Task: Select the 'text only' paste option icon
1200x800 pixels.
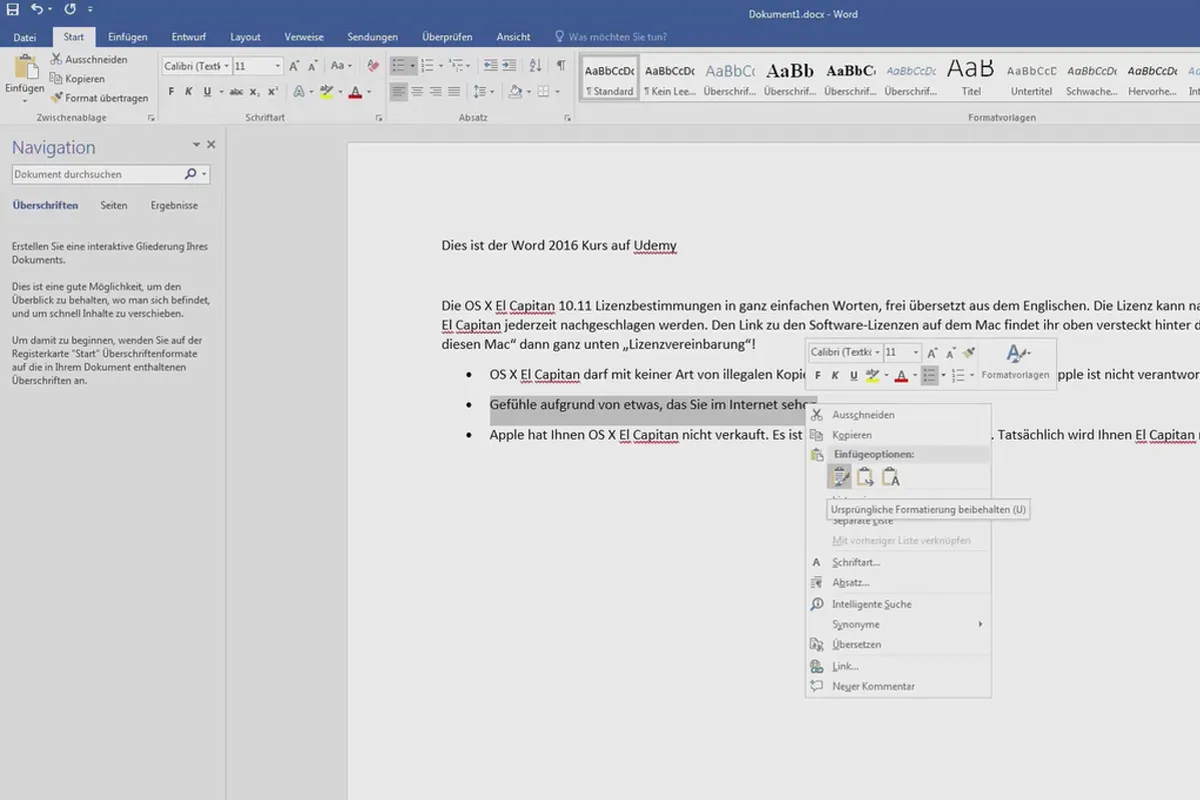Action: tap(889, 477)
